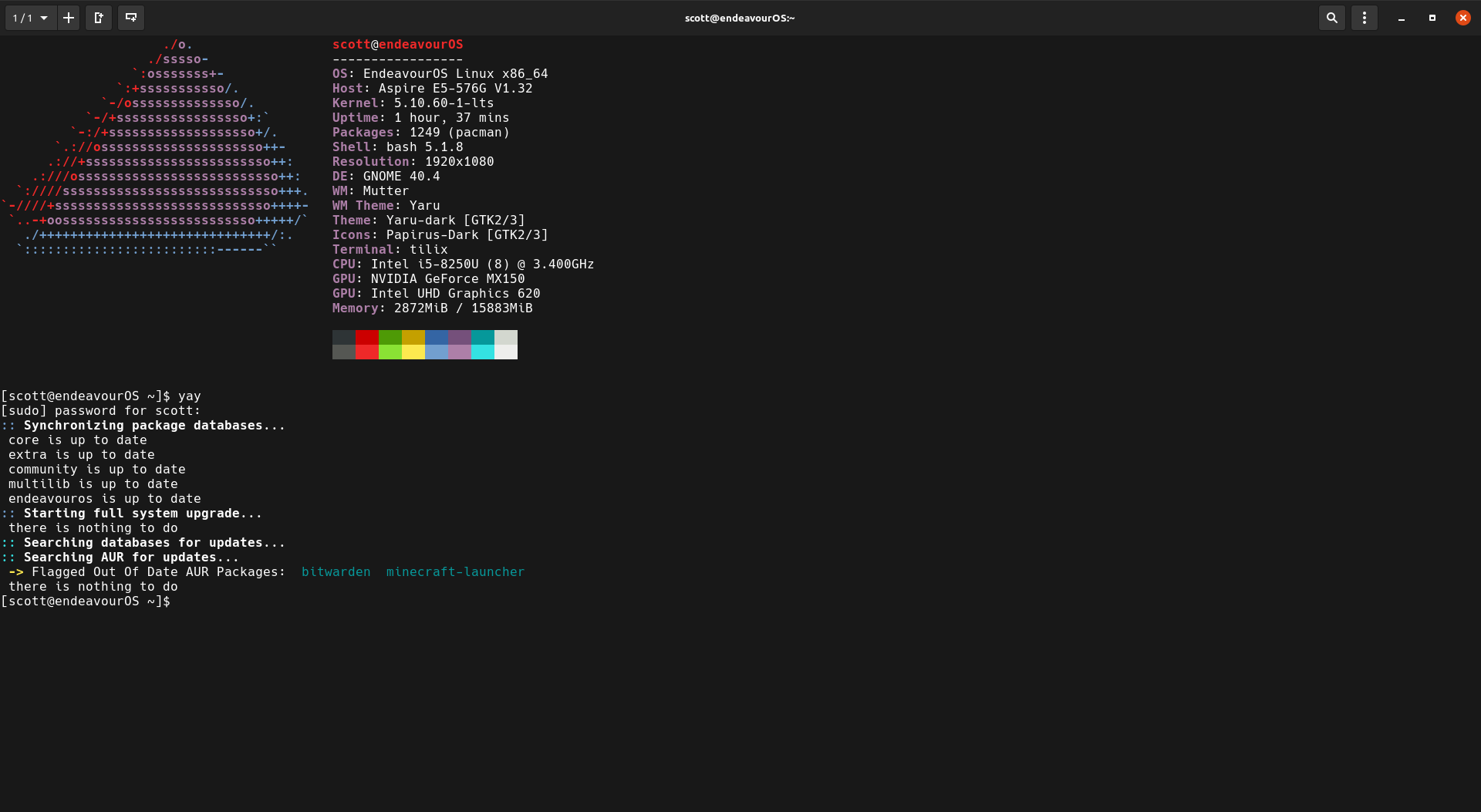Image resolution: width=1481 pixels, height=812 pixels.
Task: Click the 'OS: EndeavourOS Linux x86_64' line
Action: [440, 74]
